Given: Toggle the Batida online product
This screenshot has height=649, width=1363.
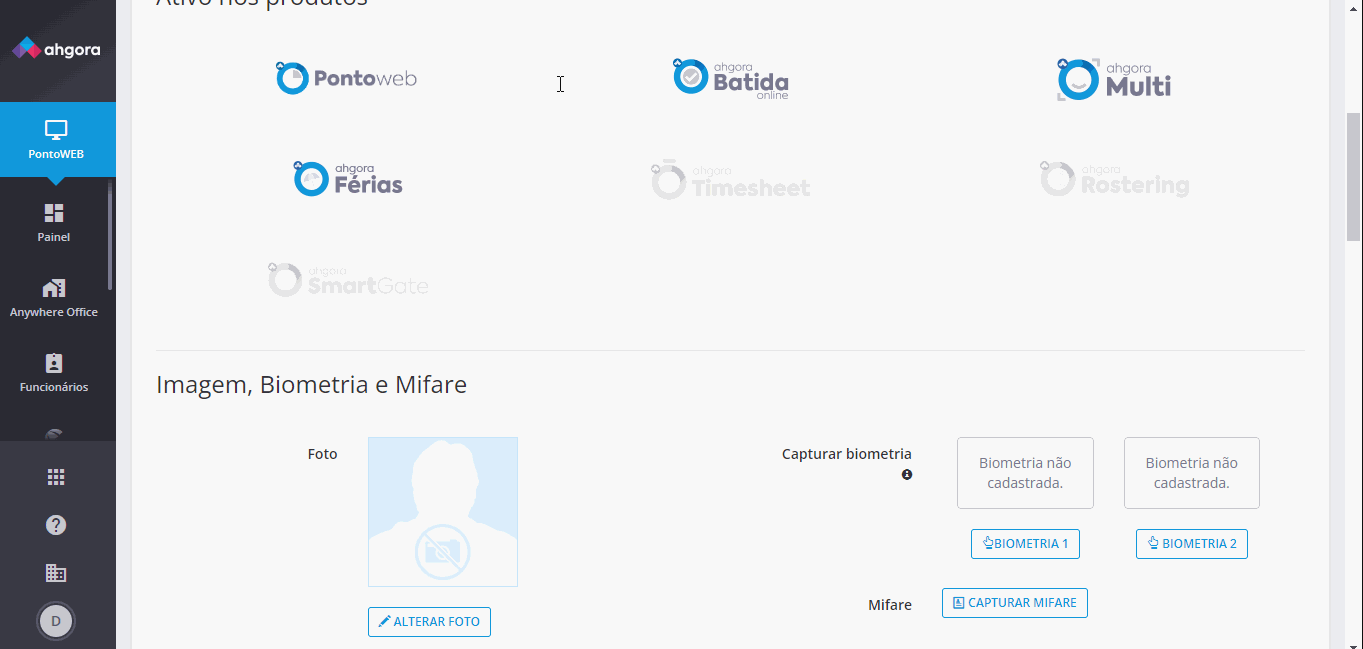Looking at the screenshot, I should (x=731, y=79).
